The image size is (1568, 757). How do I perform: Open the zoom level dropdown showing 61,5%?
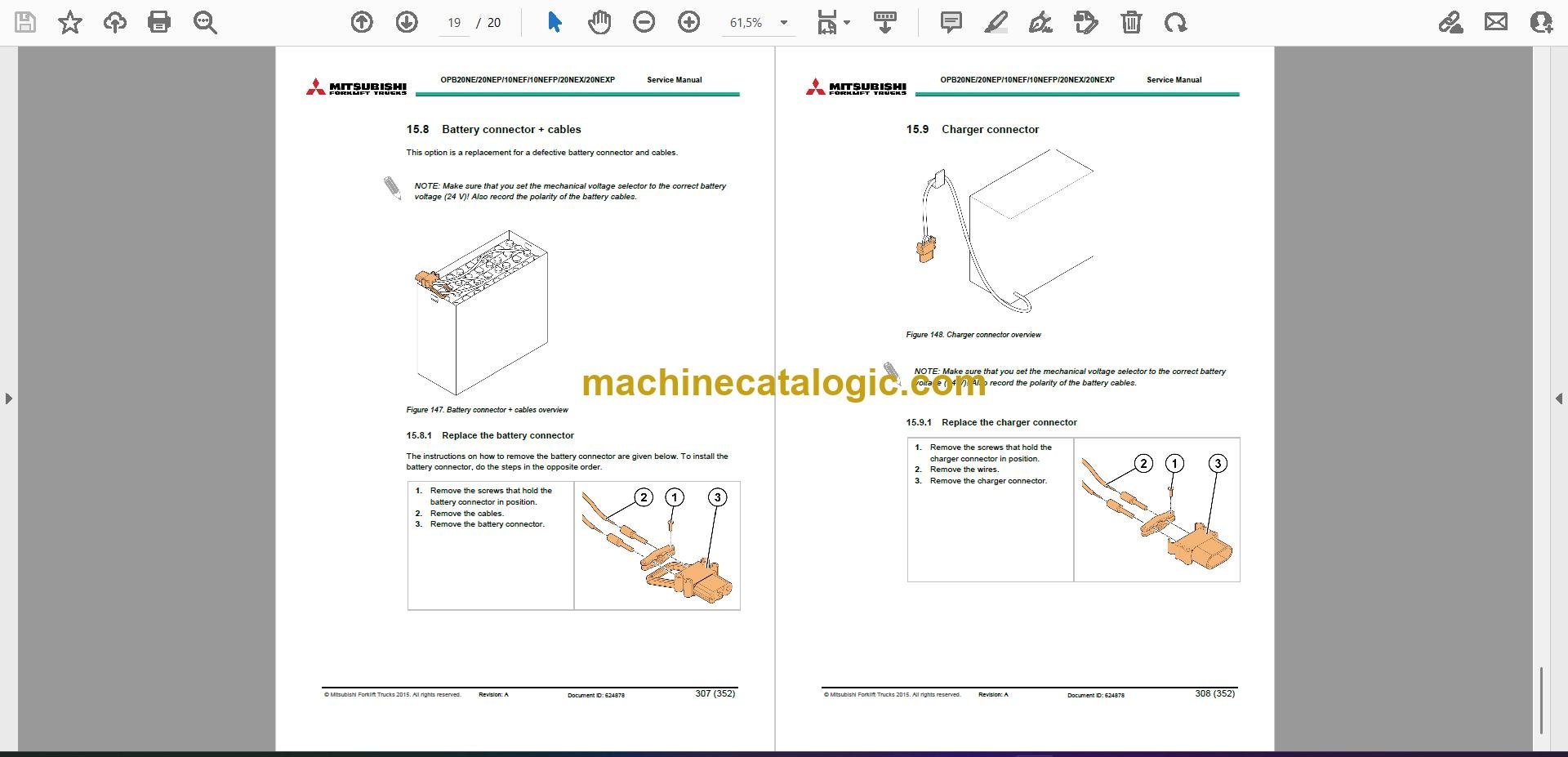759,23
